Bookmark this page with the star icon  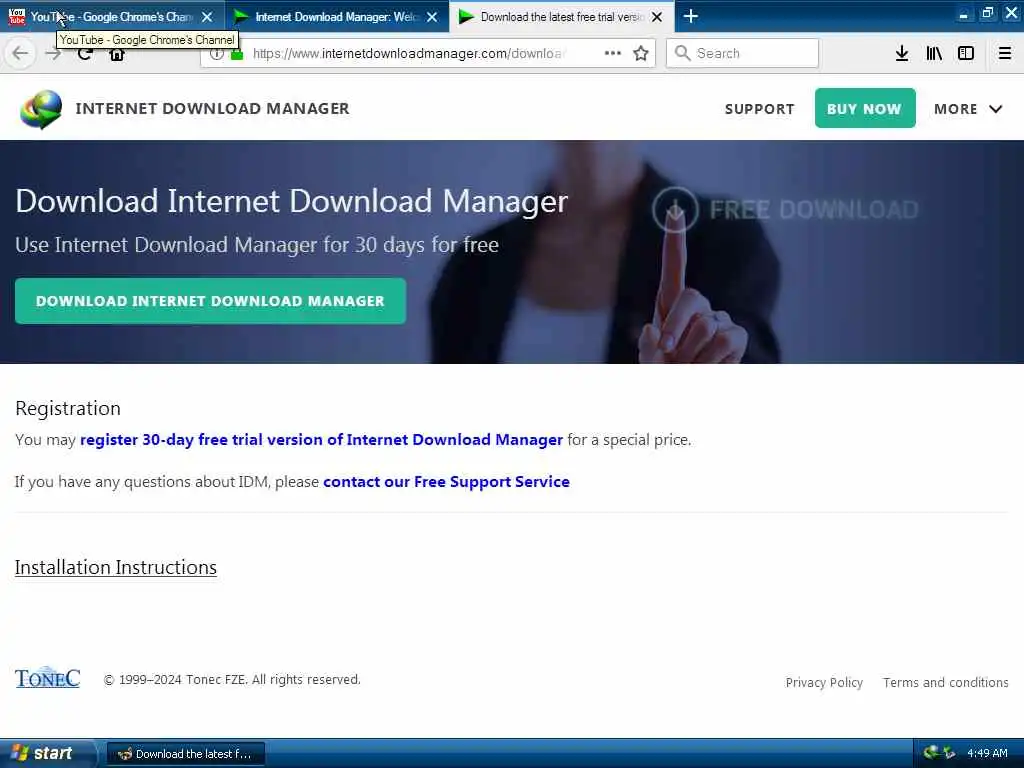(641, 54)
